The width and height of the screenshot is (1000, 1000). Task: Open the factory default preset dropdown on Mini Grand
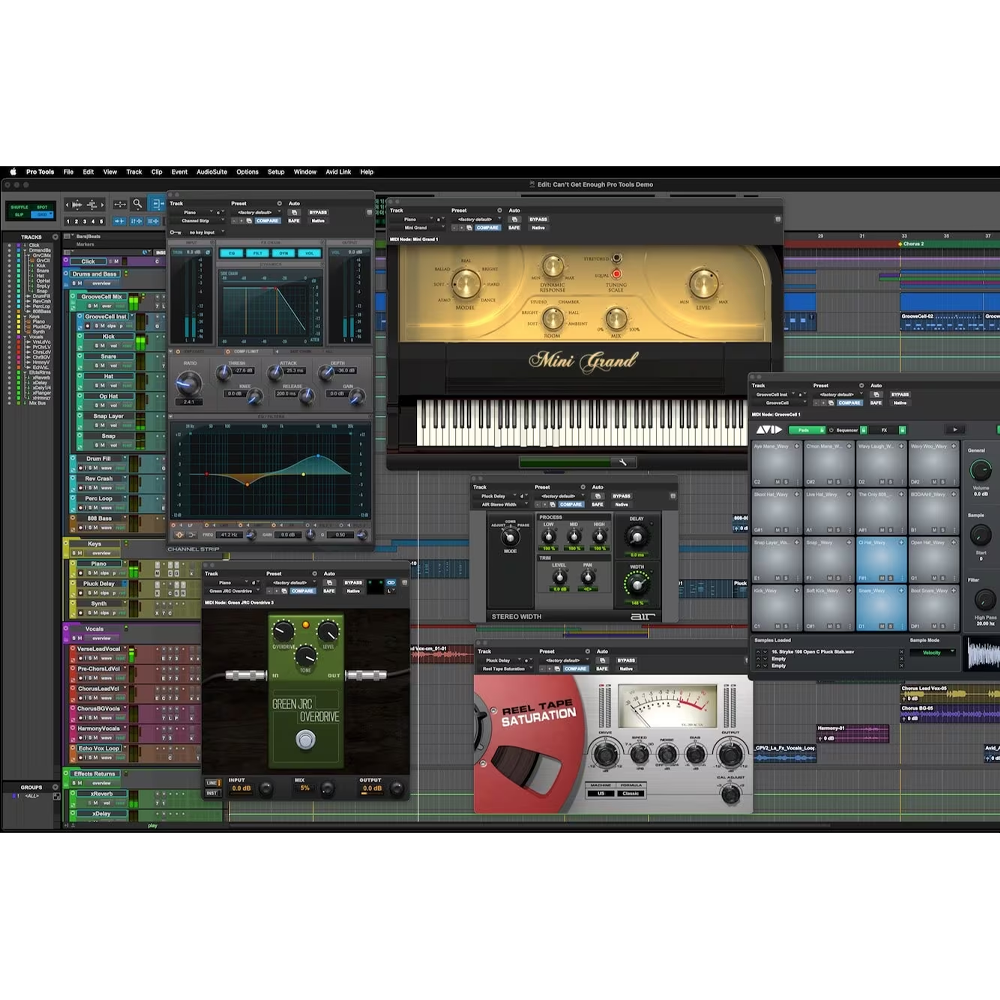474,219
